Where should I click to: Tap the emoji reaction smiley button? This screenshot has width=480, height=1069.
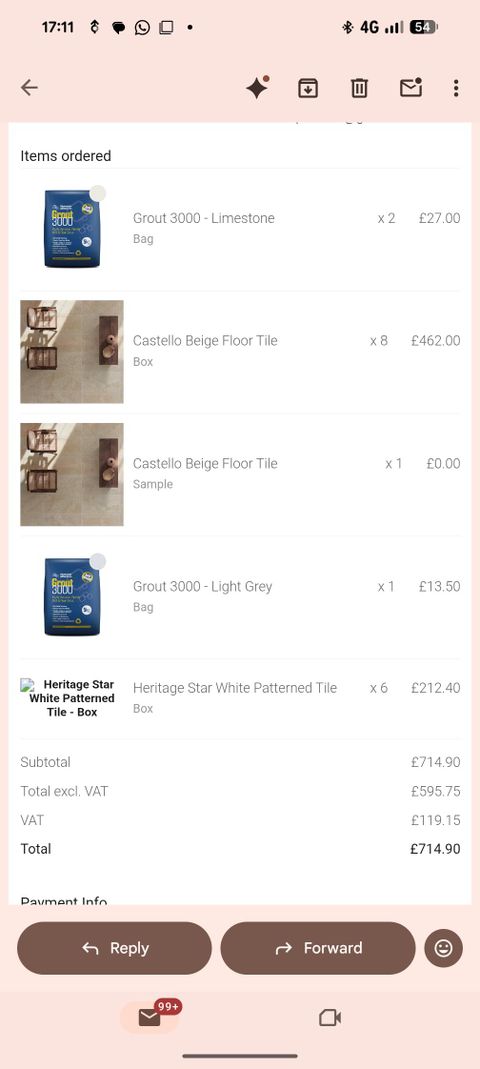pos(443,948)
